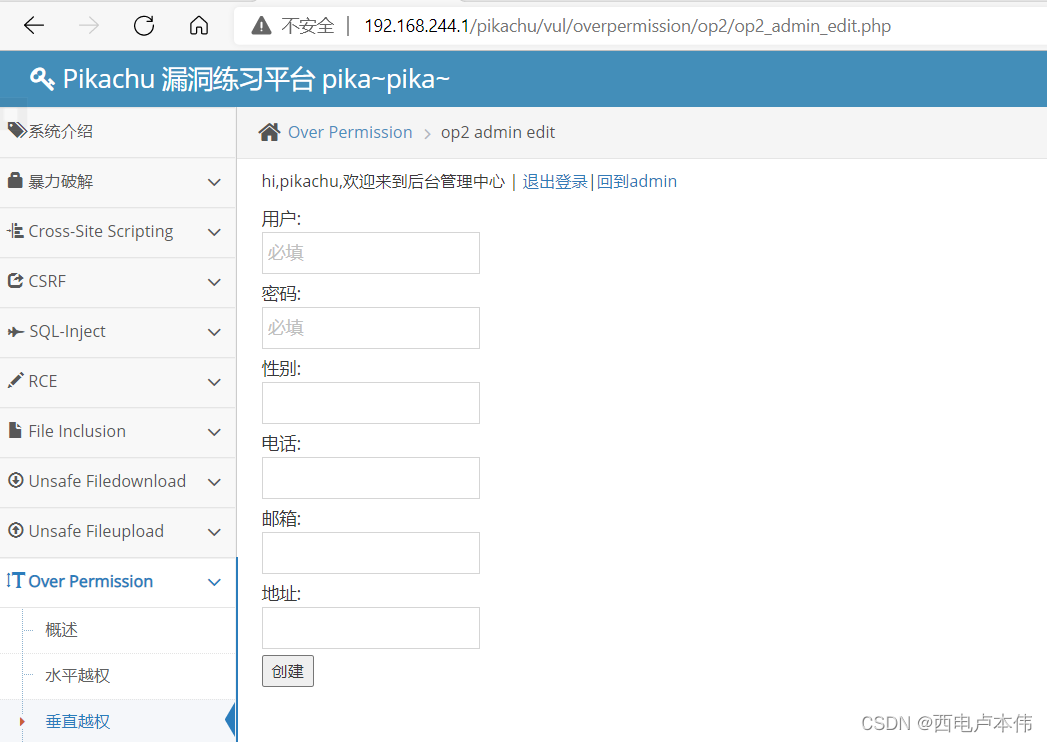Click the Cross-Site Scripting indent icon
The image size is (1047, 742).
pos(15,230)
